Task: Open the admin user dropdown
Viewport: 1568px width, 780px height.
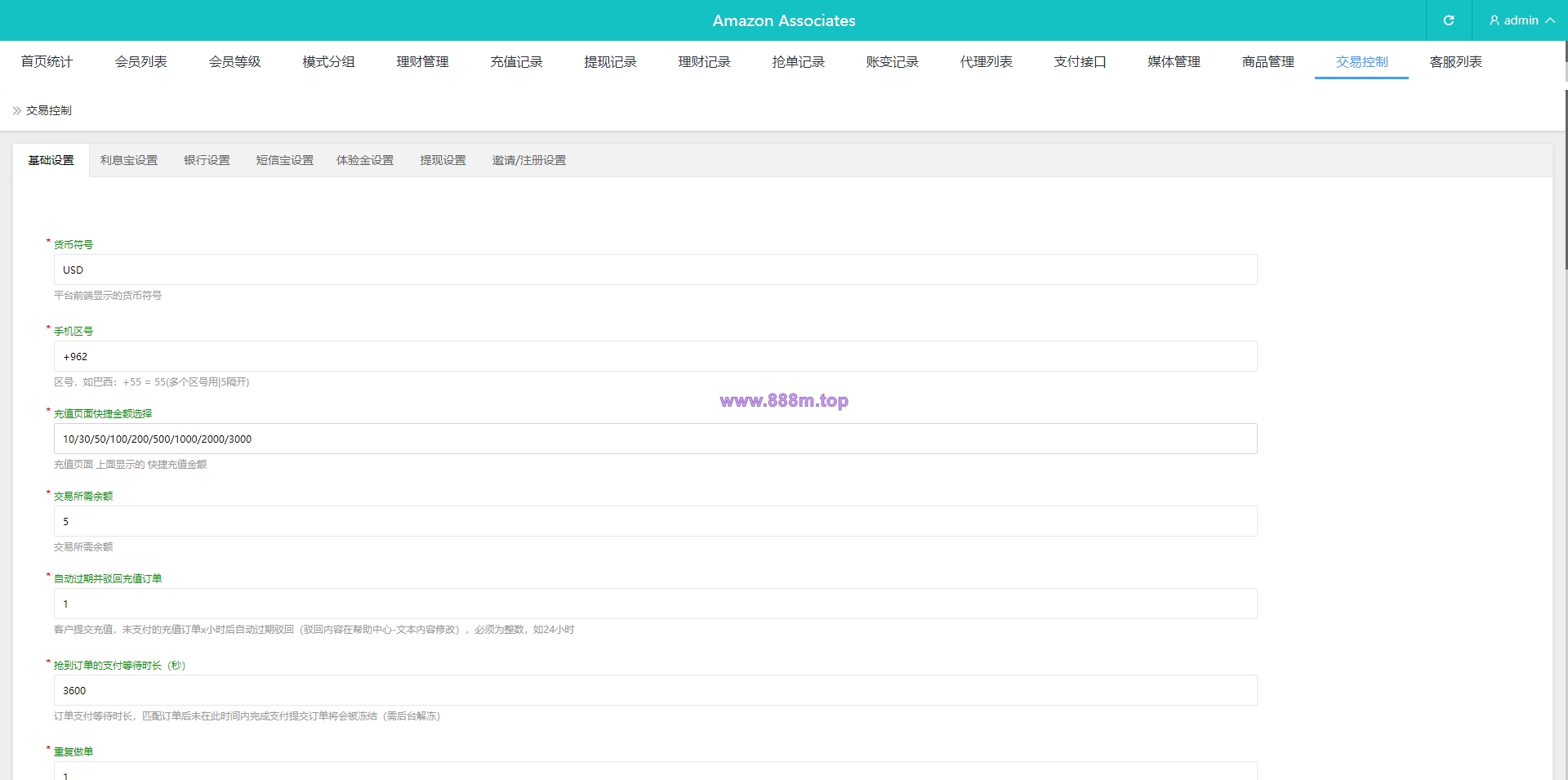Action: [x=1521, y=20]
